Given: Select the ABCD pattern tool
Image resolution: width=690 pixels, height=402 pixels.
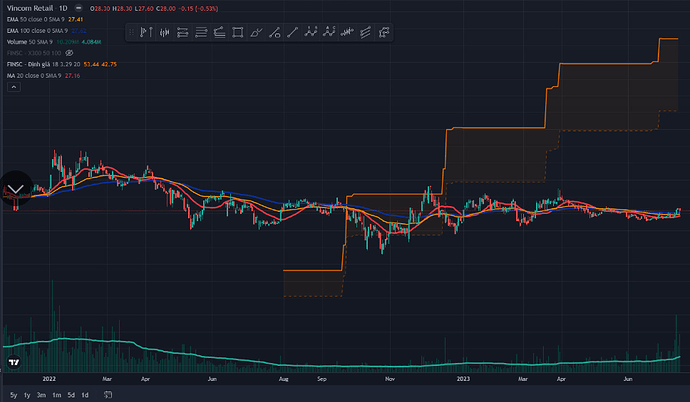Looking at the screenshot, I should tap(329, 32).
